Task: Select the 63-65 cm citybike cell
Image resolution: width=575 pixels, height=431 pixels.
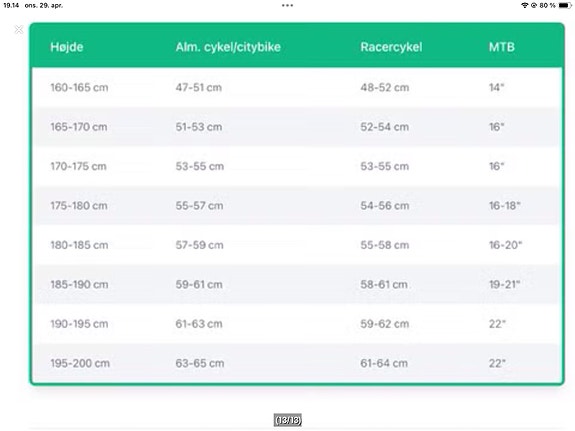Action: click(x=200, y=364)
